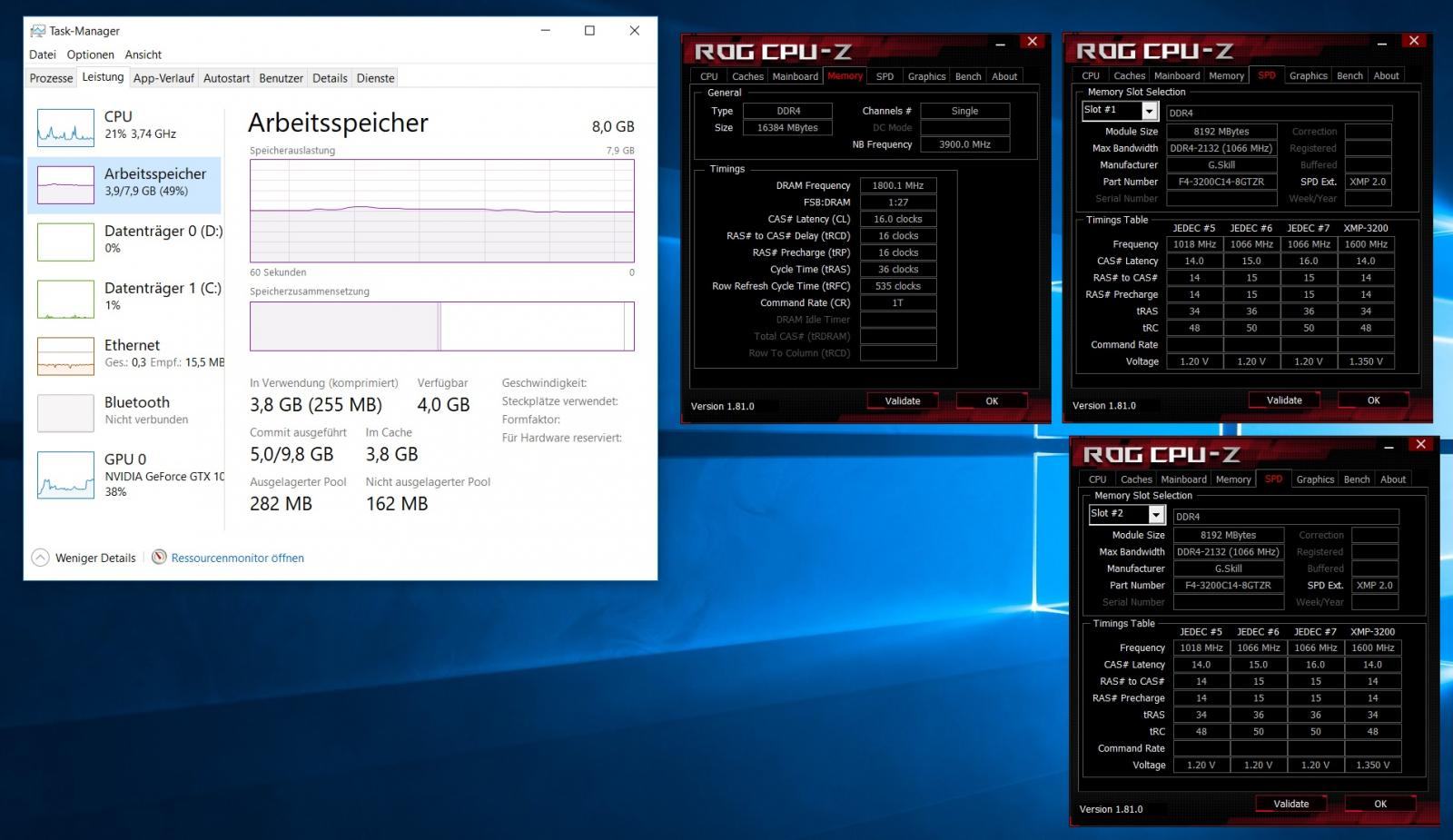
Task: Close the Memory CPU-Z window
Action: 1032,42
